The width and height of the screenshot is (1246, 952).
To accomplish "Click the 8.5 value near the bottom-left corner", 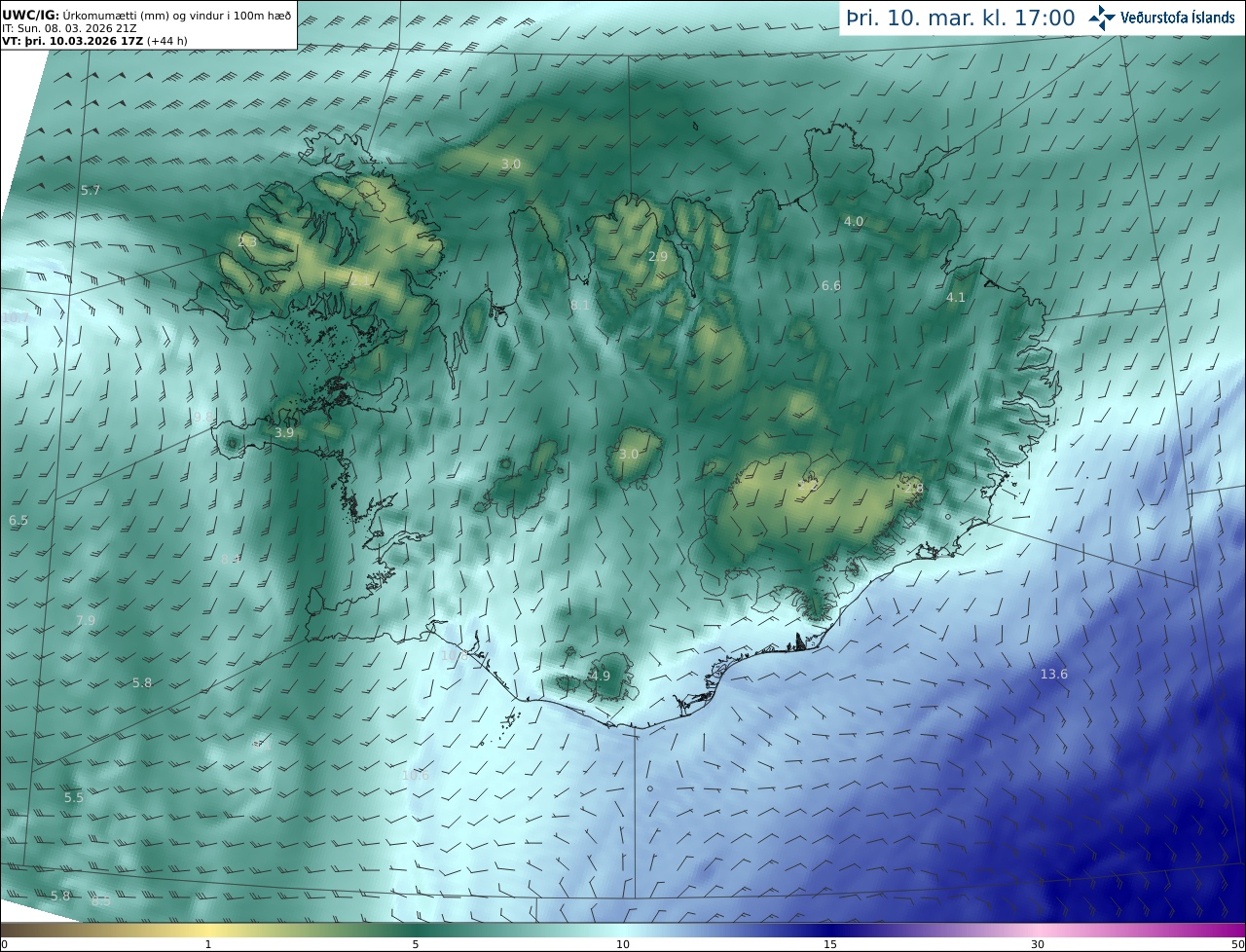I will point(101,902).
